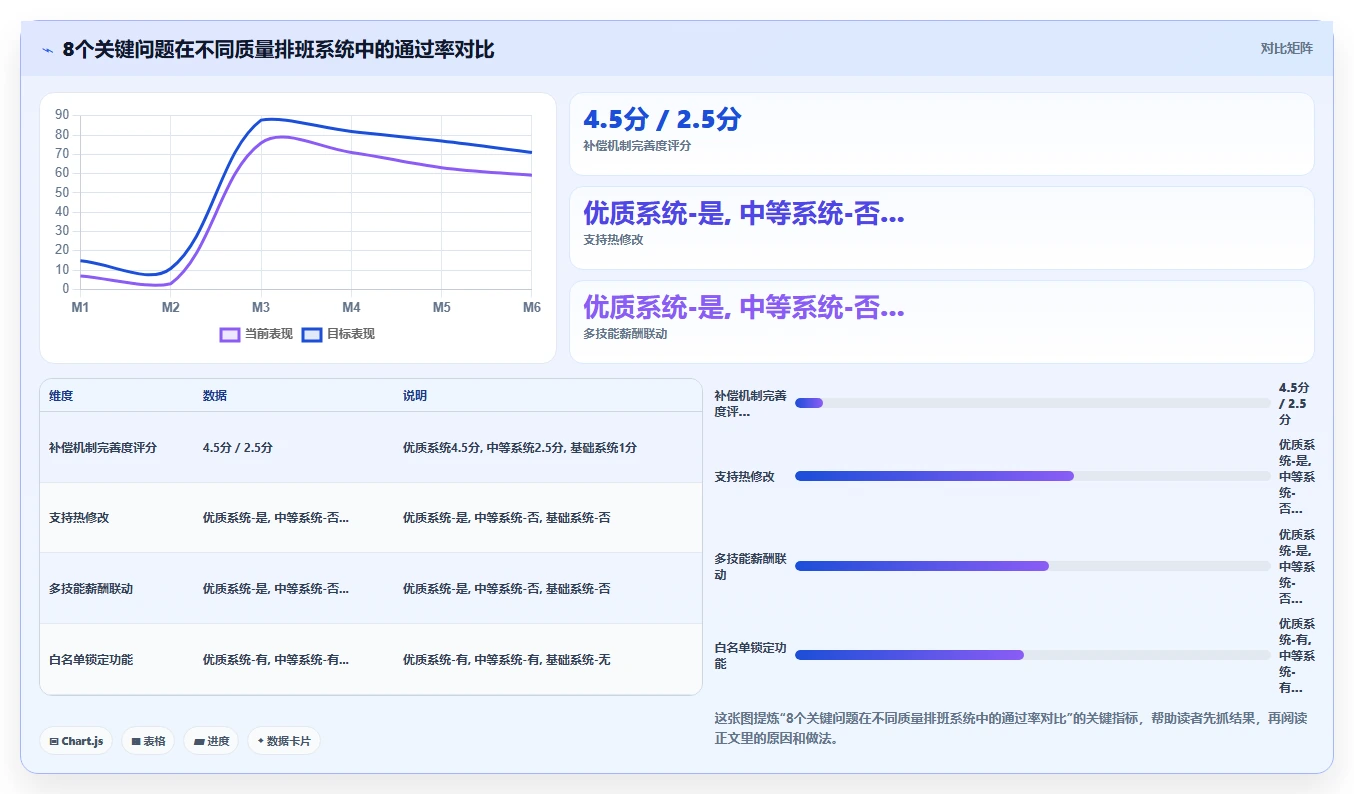Click the 对比矩阵 label in the header
This screenshot has height=794, width=1354.
[1286, 48]
